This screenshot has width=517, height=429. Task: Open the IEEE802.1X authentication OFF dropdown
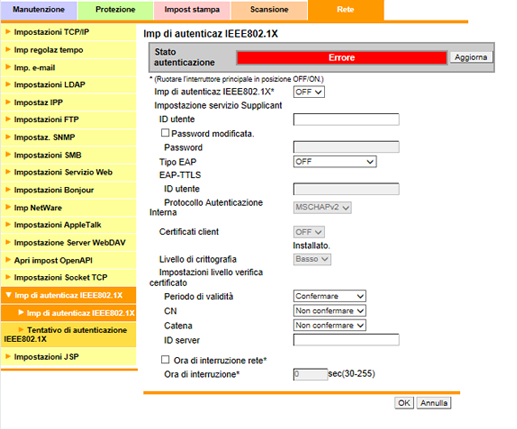pyautogui.click(x=309, y=92)
